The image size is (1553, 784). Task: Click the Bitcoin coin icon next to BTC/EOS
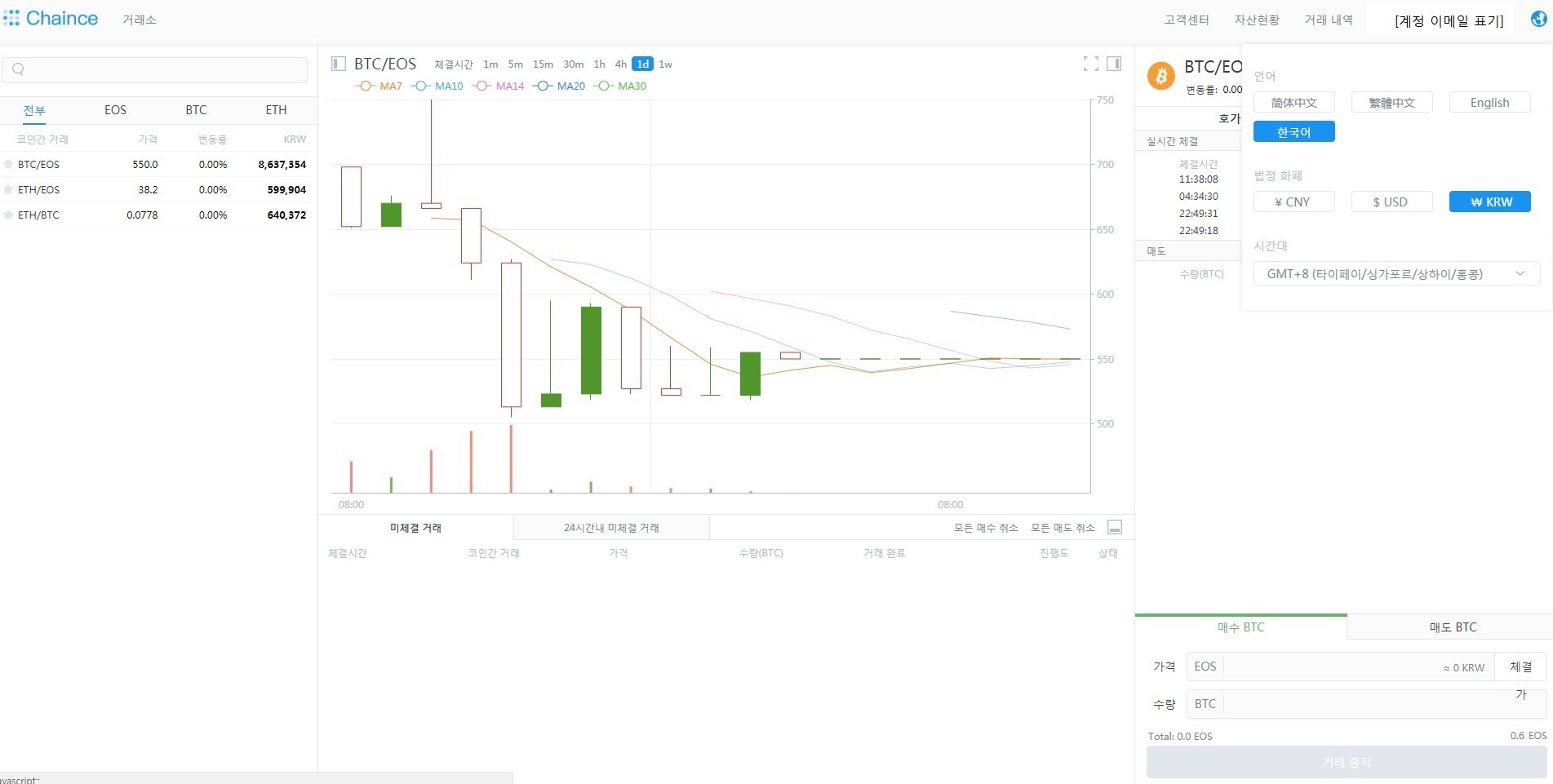1160,75
